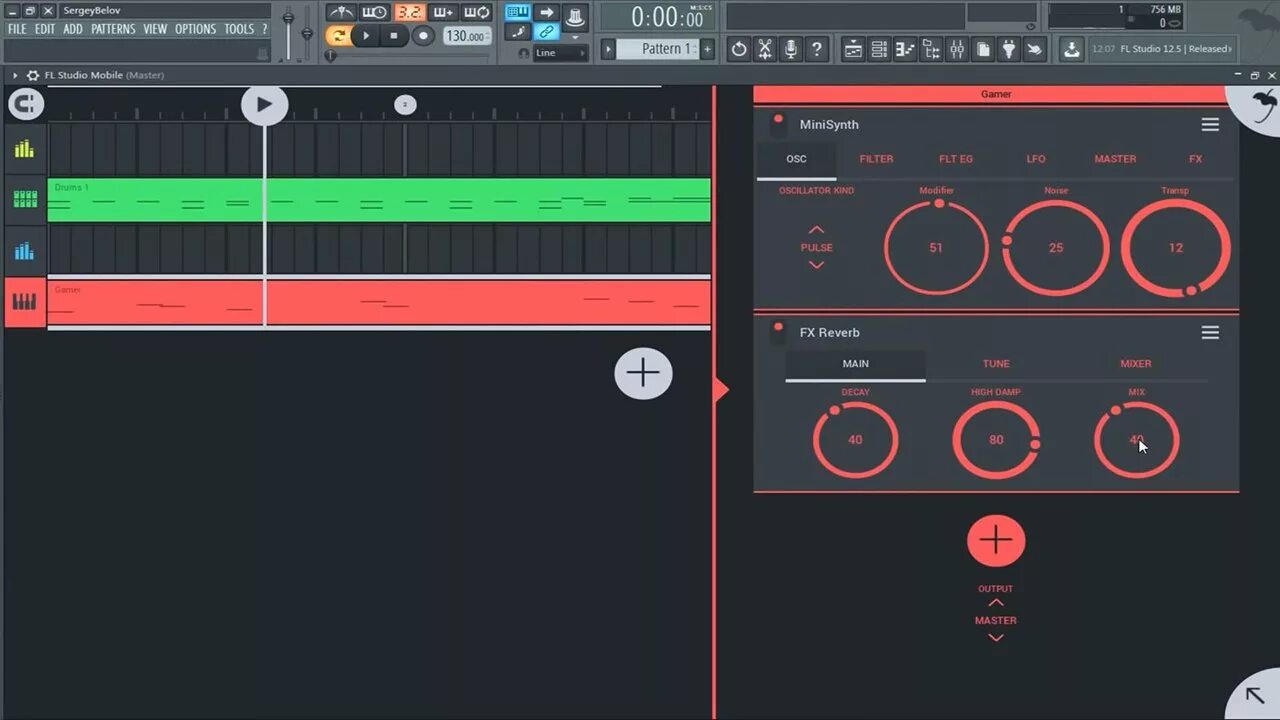Open the ADD menu

(x=73, y=29)
